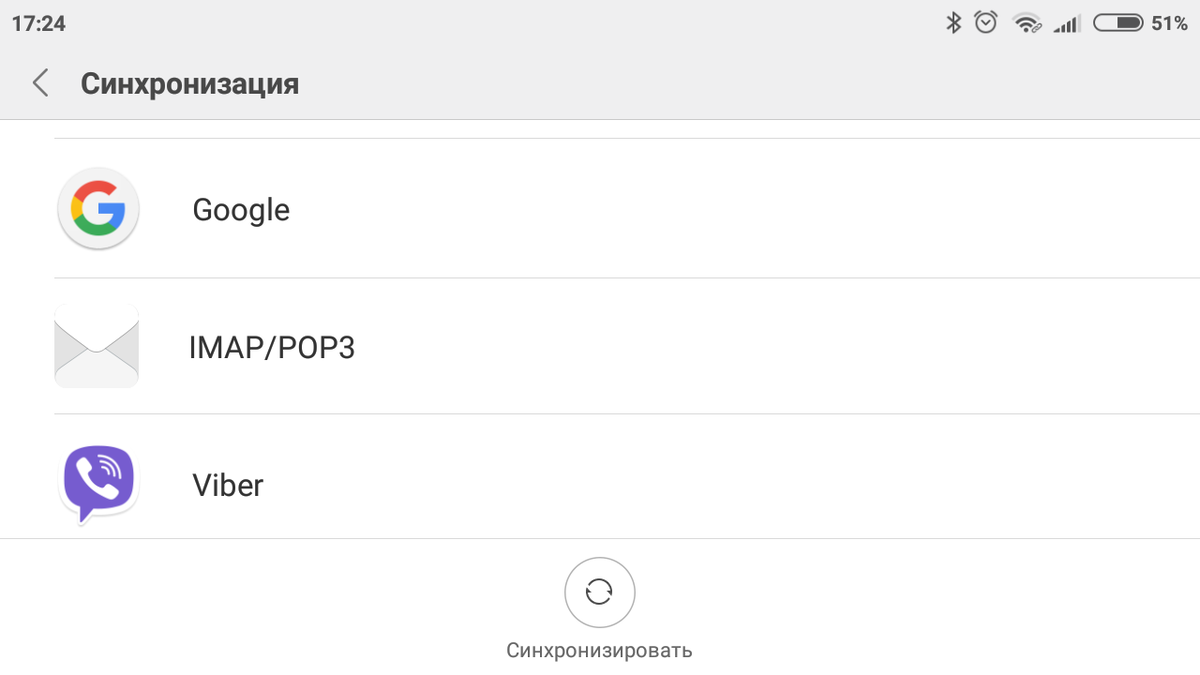The height and width of the screenshot is (675, 1200).
Task: Click the IMAP/POP3 text label
Action: pyautogui.click(x=272, y=347)
